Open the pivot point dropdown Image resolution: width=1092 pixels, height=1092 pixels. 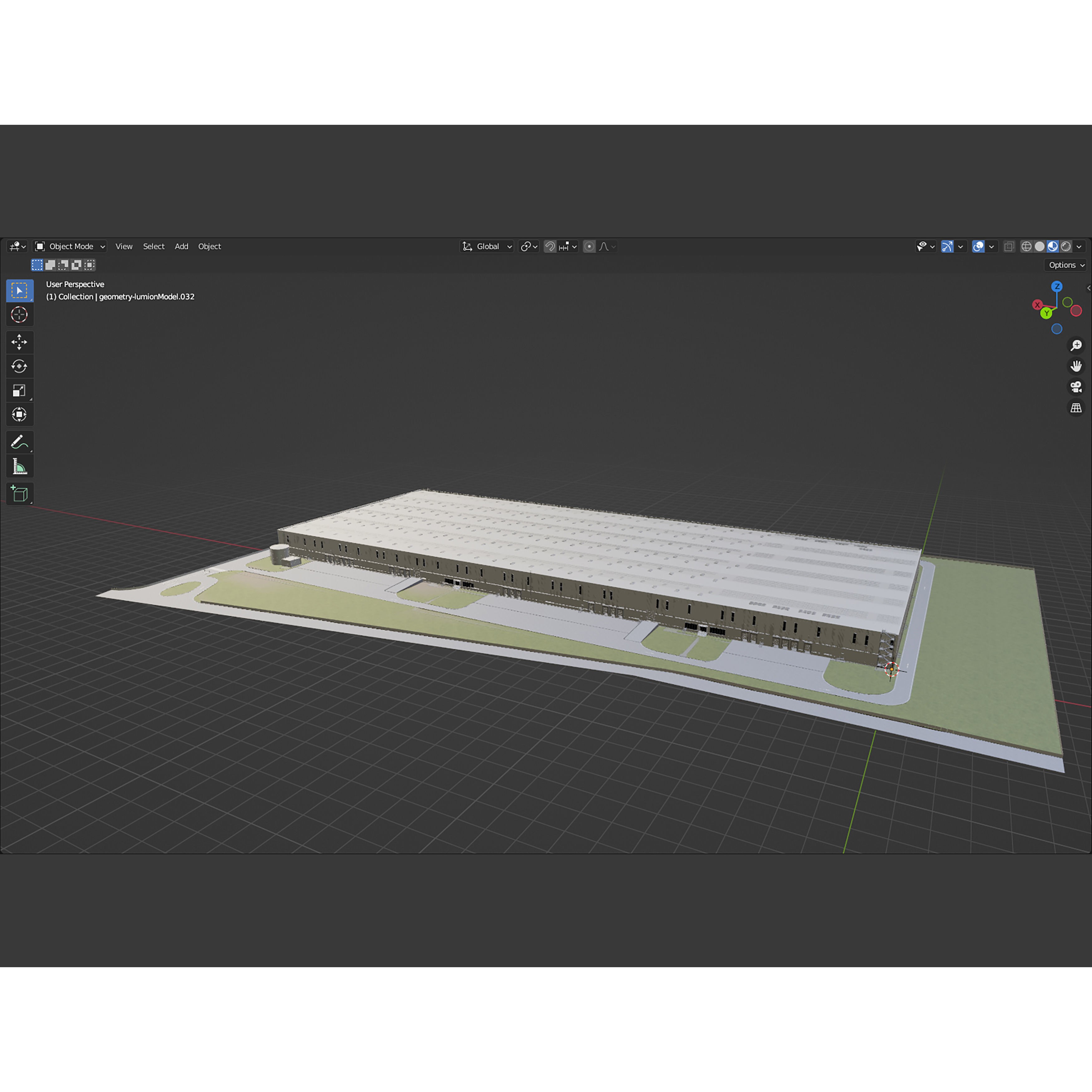[529, 246]
